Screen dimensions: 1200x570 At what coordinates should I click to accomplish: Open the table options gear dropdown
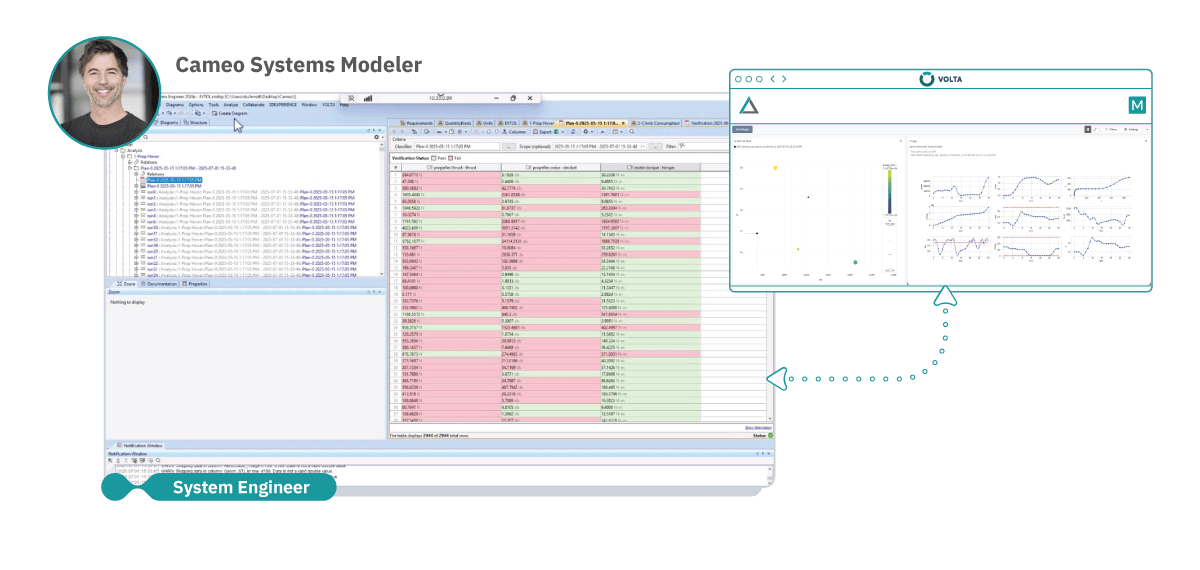click(588, 132)
